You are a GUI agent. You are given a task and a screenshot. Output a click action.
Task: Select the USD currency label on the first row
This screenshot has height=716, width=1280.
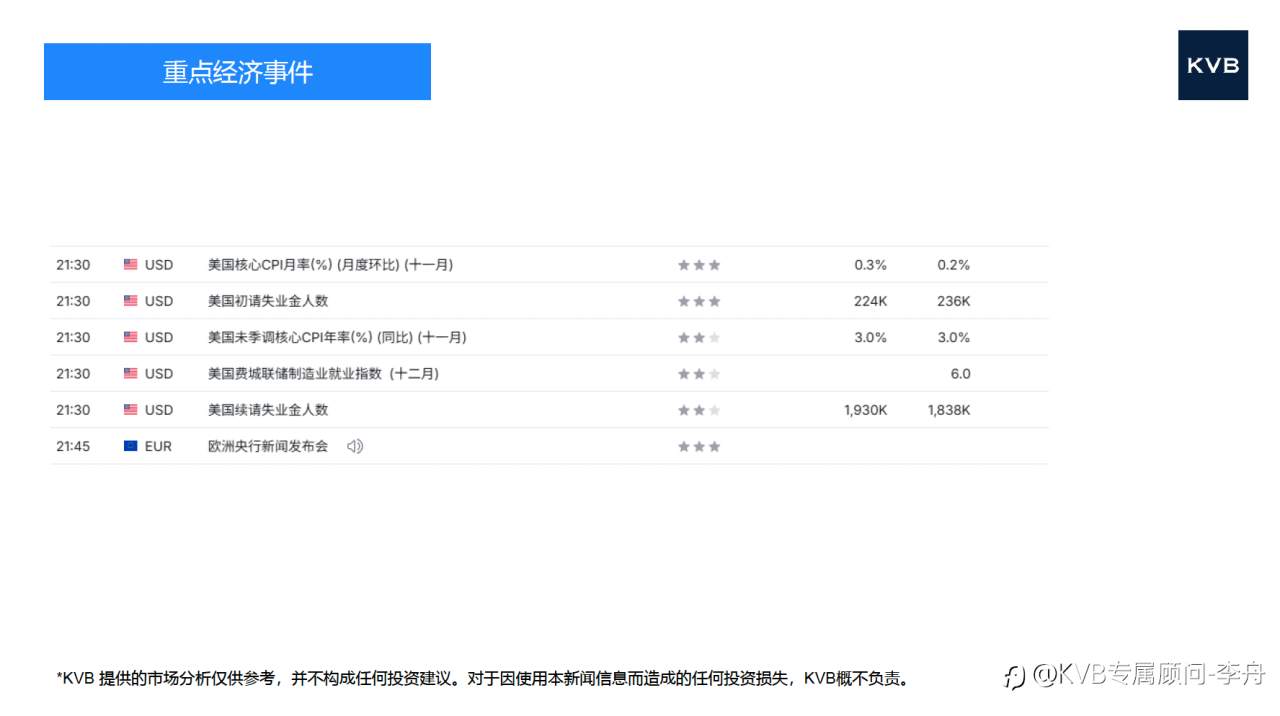[160, 264]
